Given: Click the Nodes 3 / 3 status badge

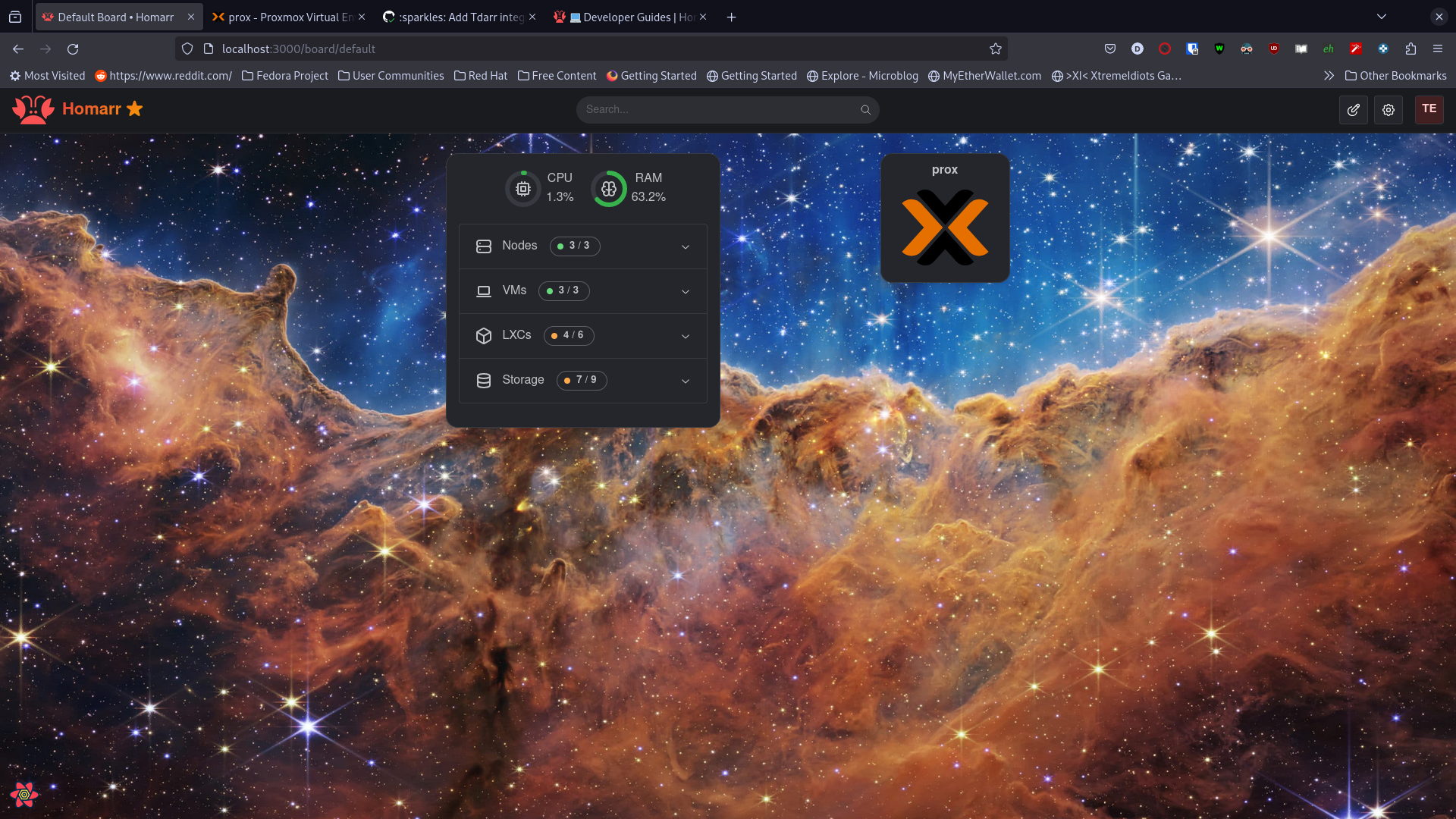Looking at the screenshot, I should pos(575,246).
